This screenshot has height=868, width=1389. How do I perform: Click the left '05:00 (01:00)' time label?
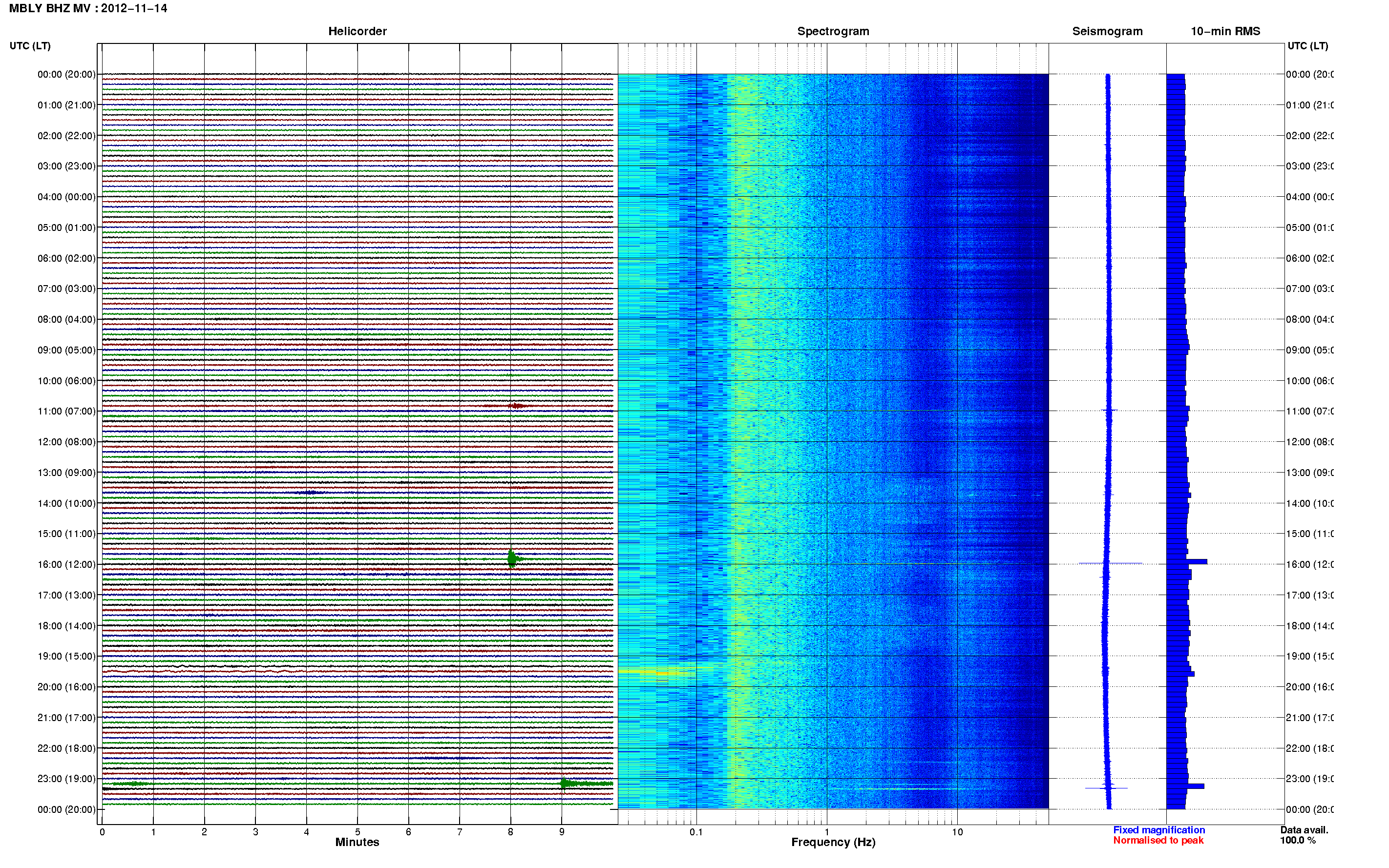66,227
